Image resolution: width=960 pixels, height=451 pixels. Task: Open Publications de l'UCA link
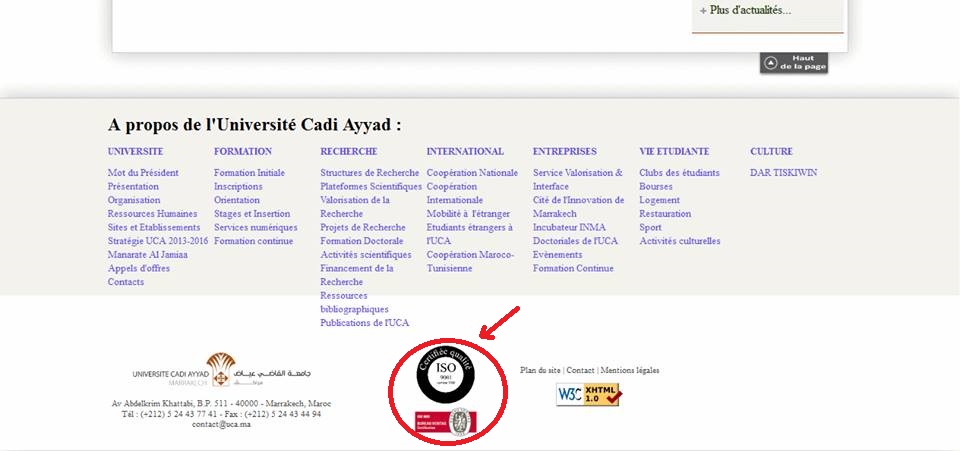(x=364, y=323)
